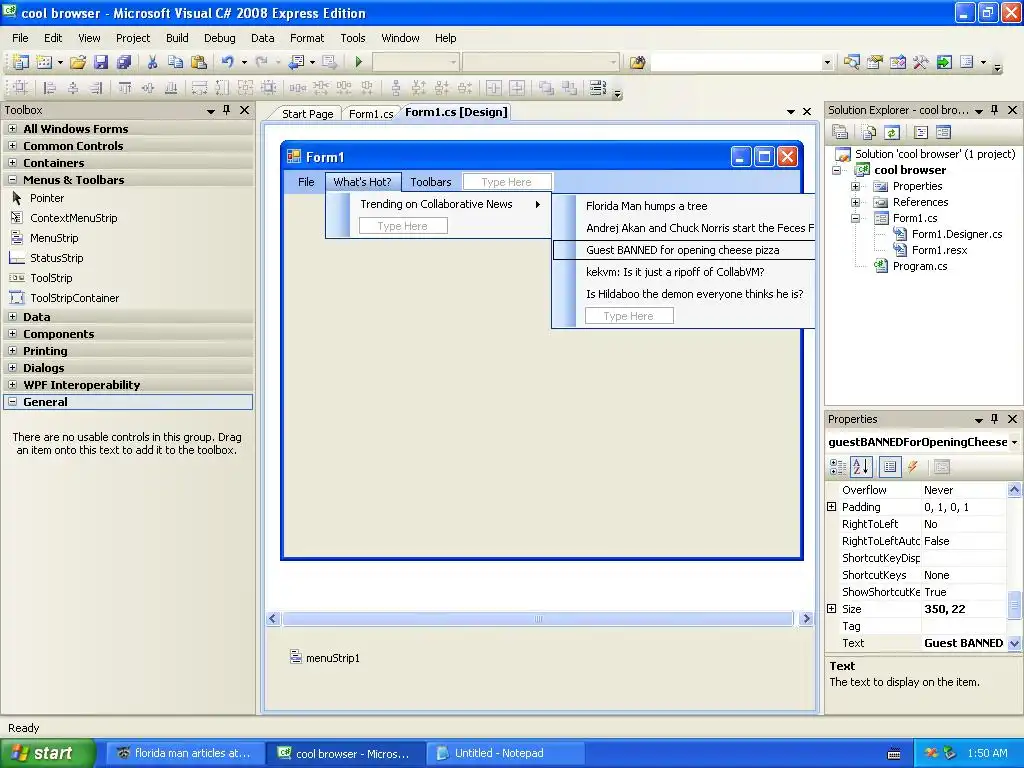This screenshot has height=768, width=1024.
Task: Click View Designer icon in Solution Explorer
Action: (944, 133)
